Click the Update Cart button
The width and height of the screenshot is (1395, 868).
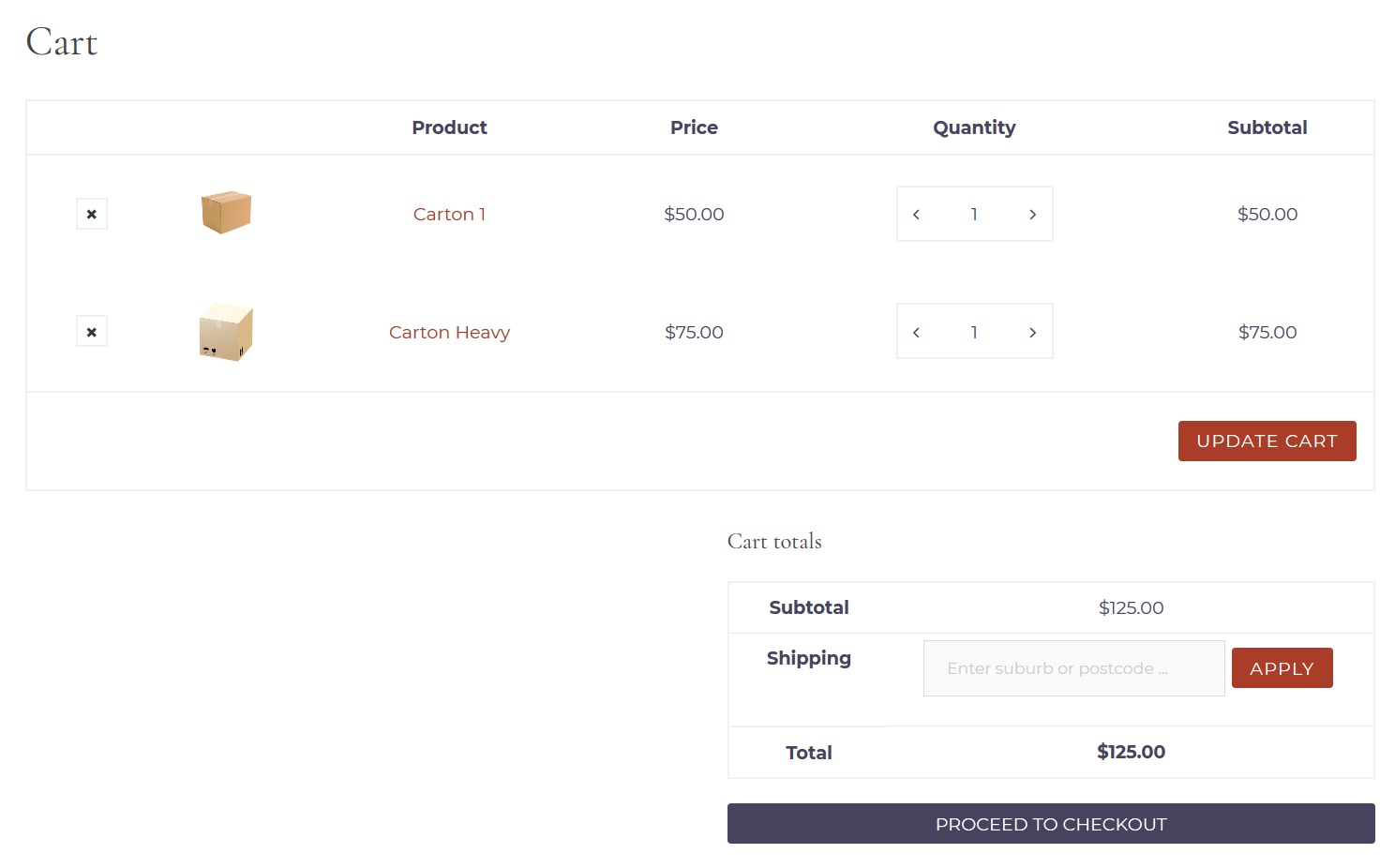click(1267, 441)
